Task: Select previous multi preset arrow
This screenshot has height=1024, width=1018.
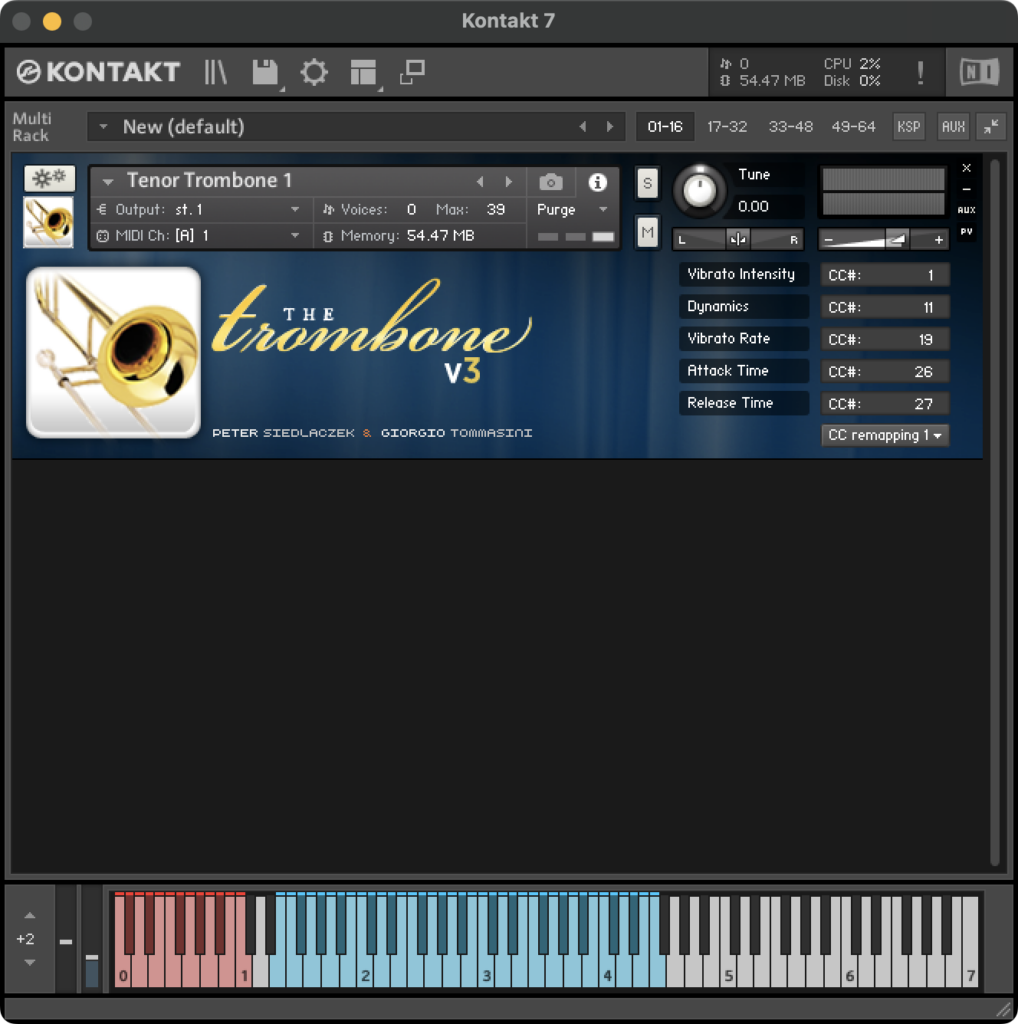Action: (x=582, y=127)
